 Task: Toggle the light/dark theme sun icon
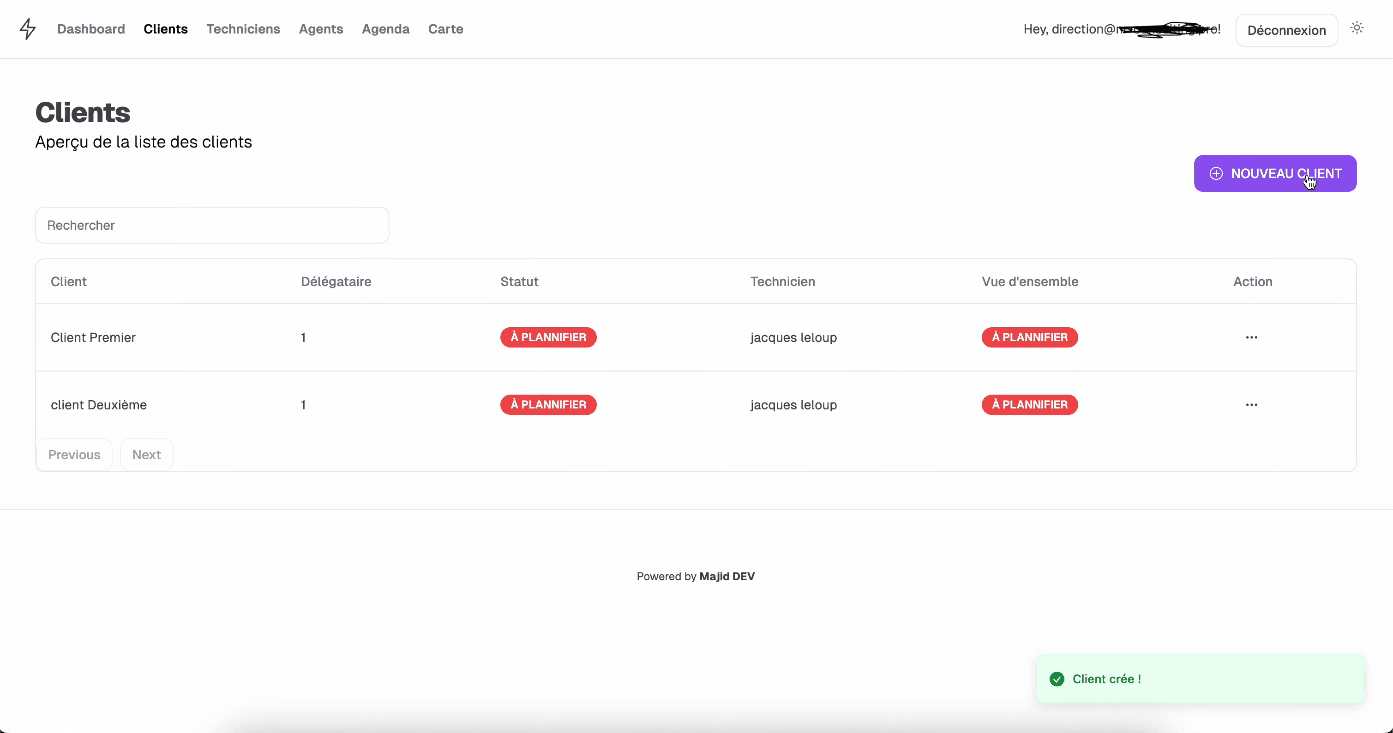(x=1357, y=28)
